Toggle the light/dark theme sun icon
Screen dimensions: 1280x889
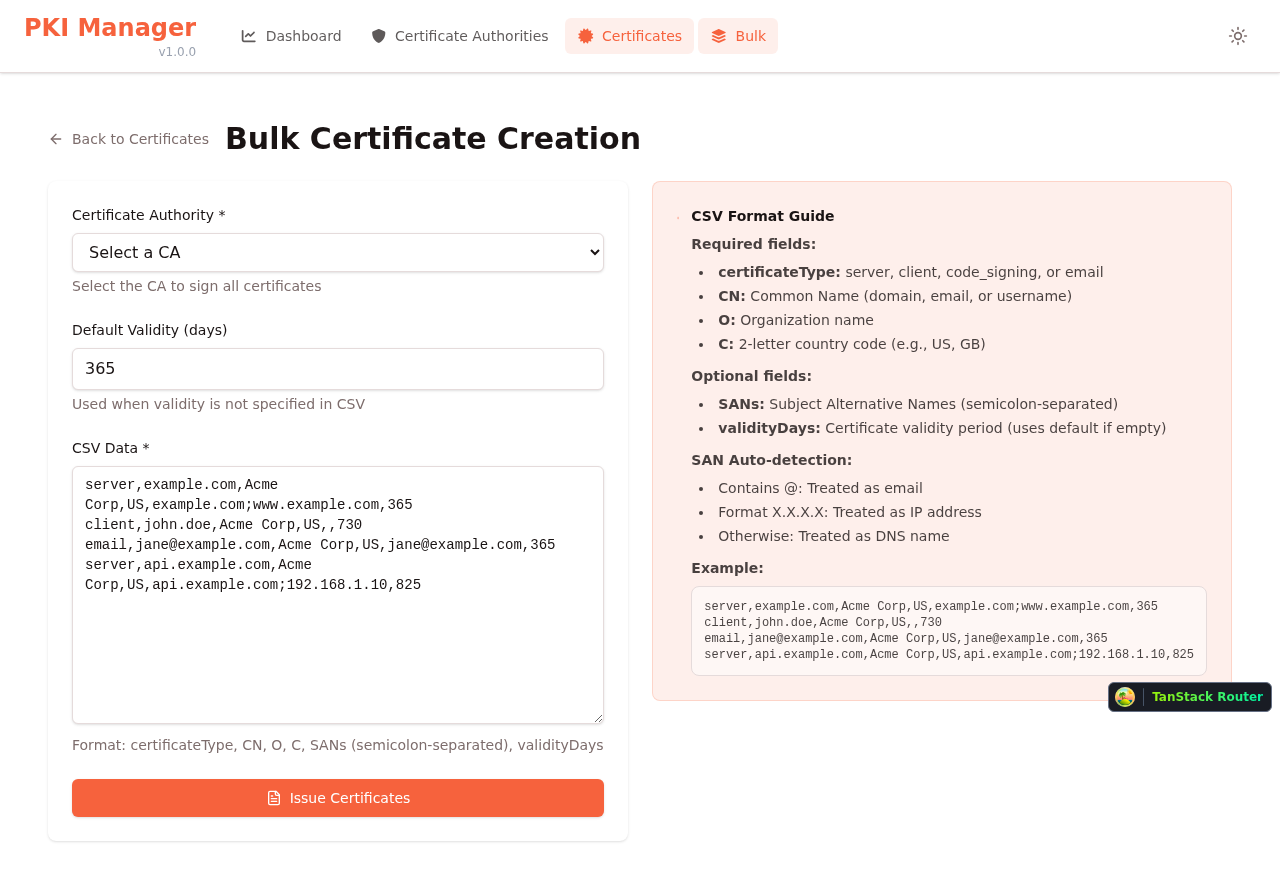point(1238,36)
